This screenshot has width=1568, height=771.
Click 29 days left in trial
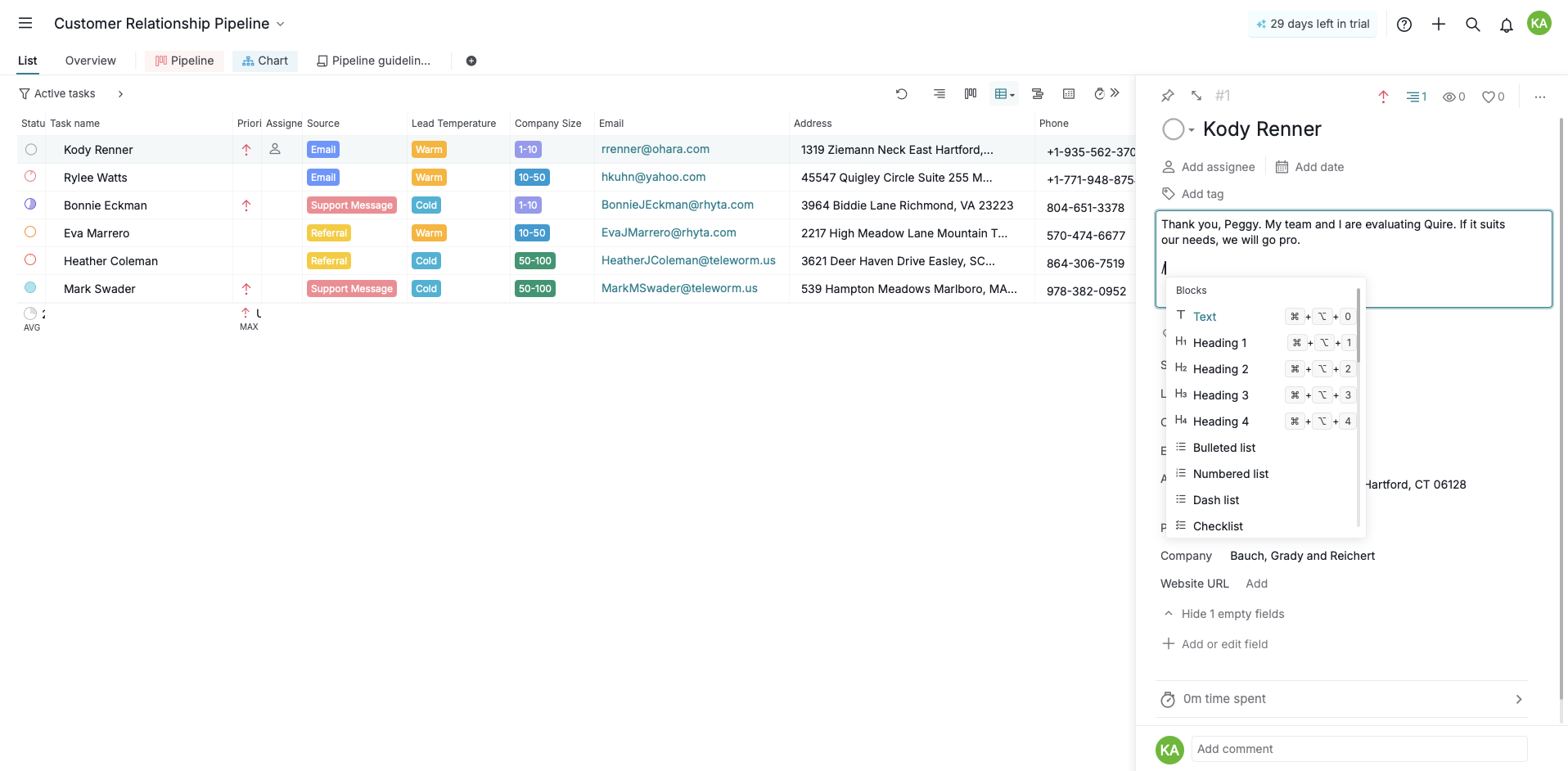[x=1313, y=24]
